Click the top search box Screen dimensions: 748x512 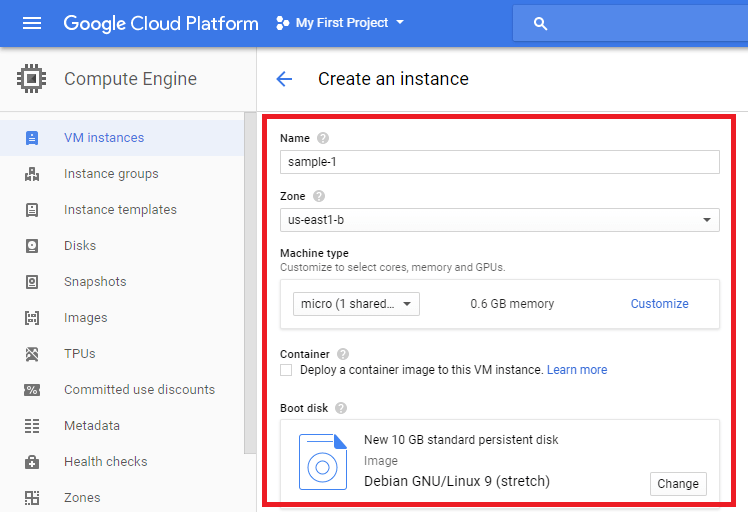[630, 23]
